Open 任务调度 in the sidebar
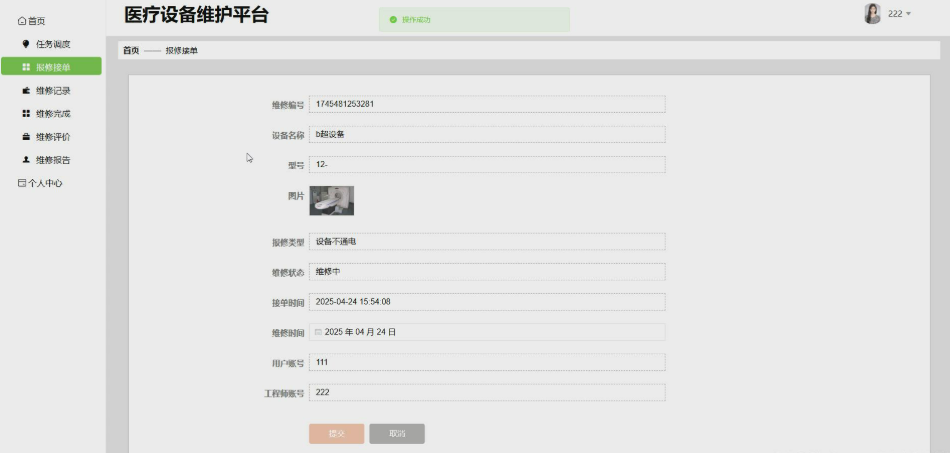 pyautogui.click(x=51, y=44)
